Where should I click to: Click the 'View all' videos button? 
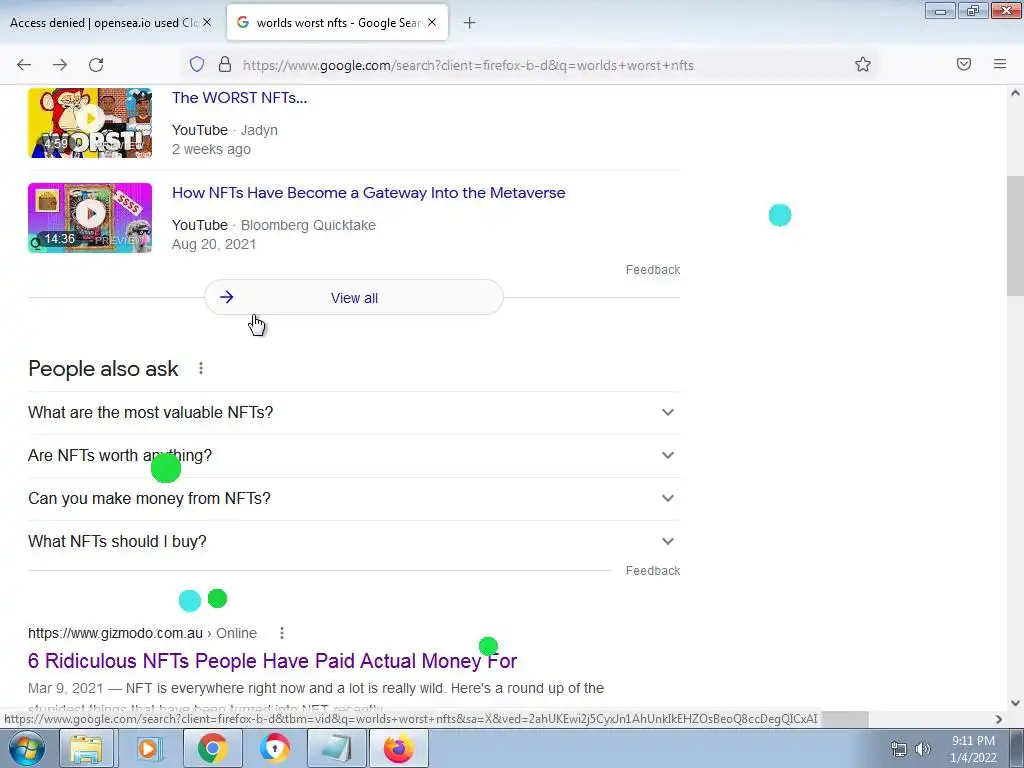point(354,298)
